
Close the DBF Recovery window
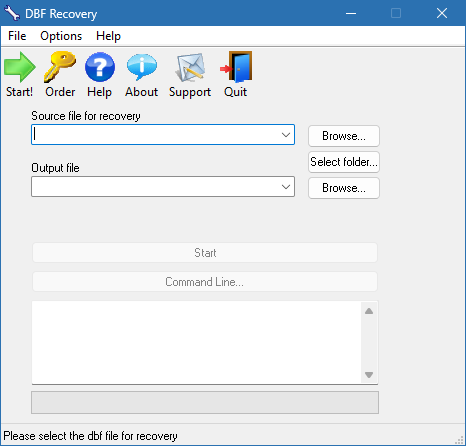click(x=442, y=13)
